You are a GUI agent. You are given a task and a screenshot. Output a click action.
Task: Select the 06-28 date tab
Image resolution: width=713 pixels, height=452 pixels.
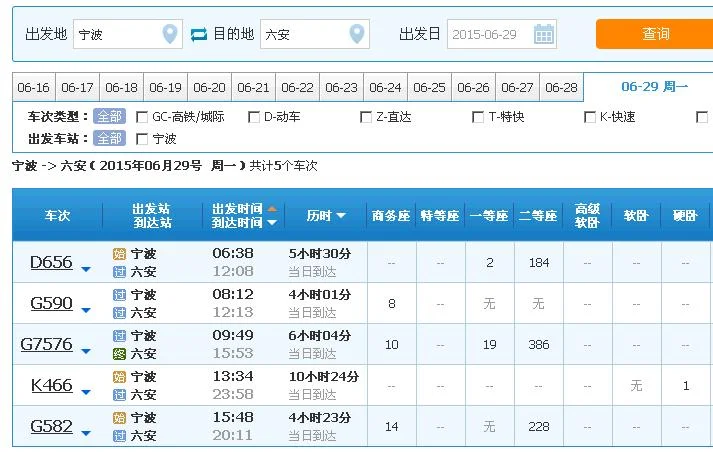pos(561,87)
